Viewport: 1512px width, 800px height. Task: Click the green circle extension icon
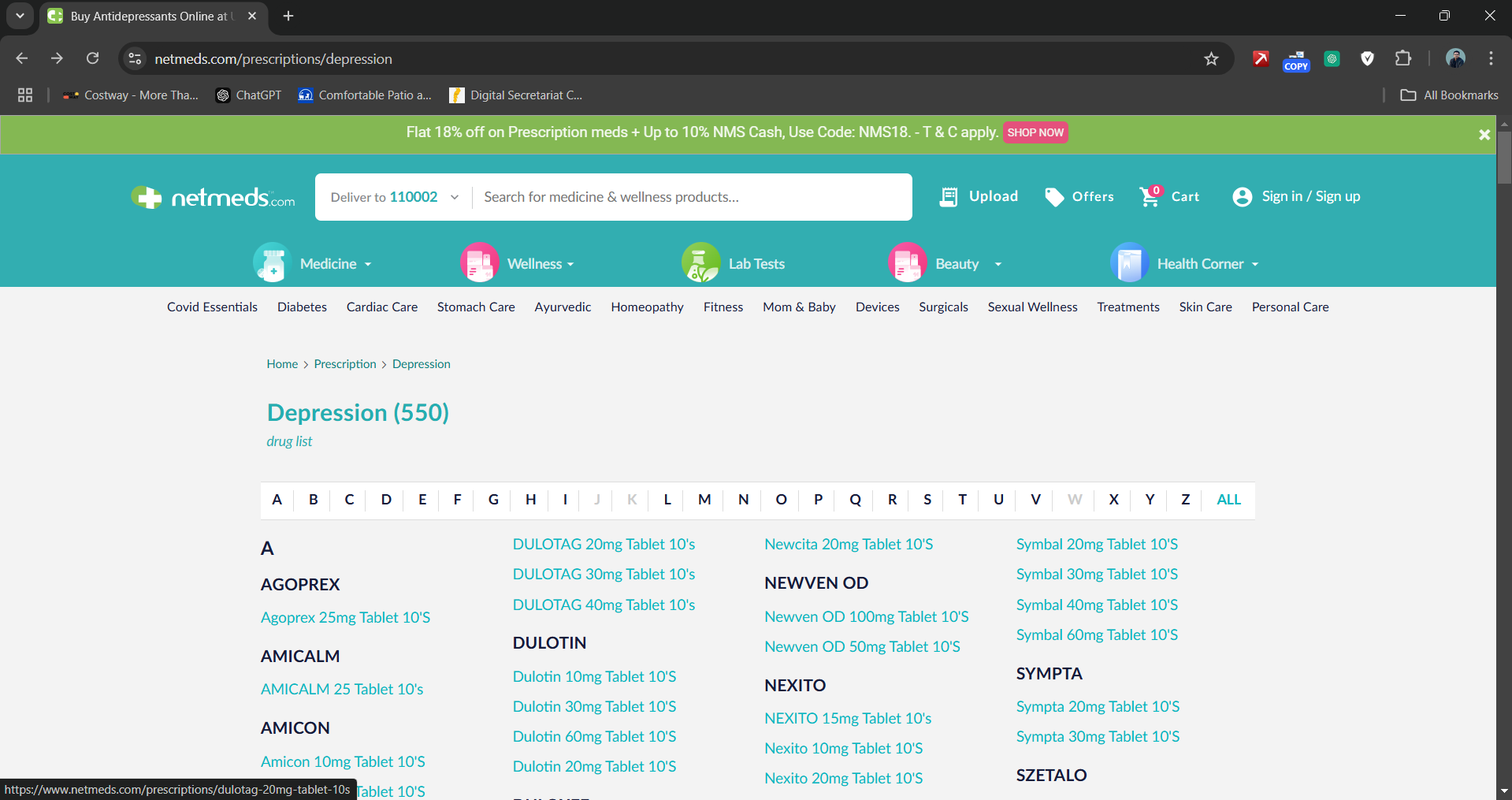coord(1332,58)
